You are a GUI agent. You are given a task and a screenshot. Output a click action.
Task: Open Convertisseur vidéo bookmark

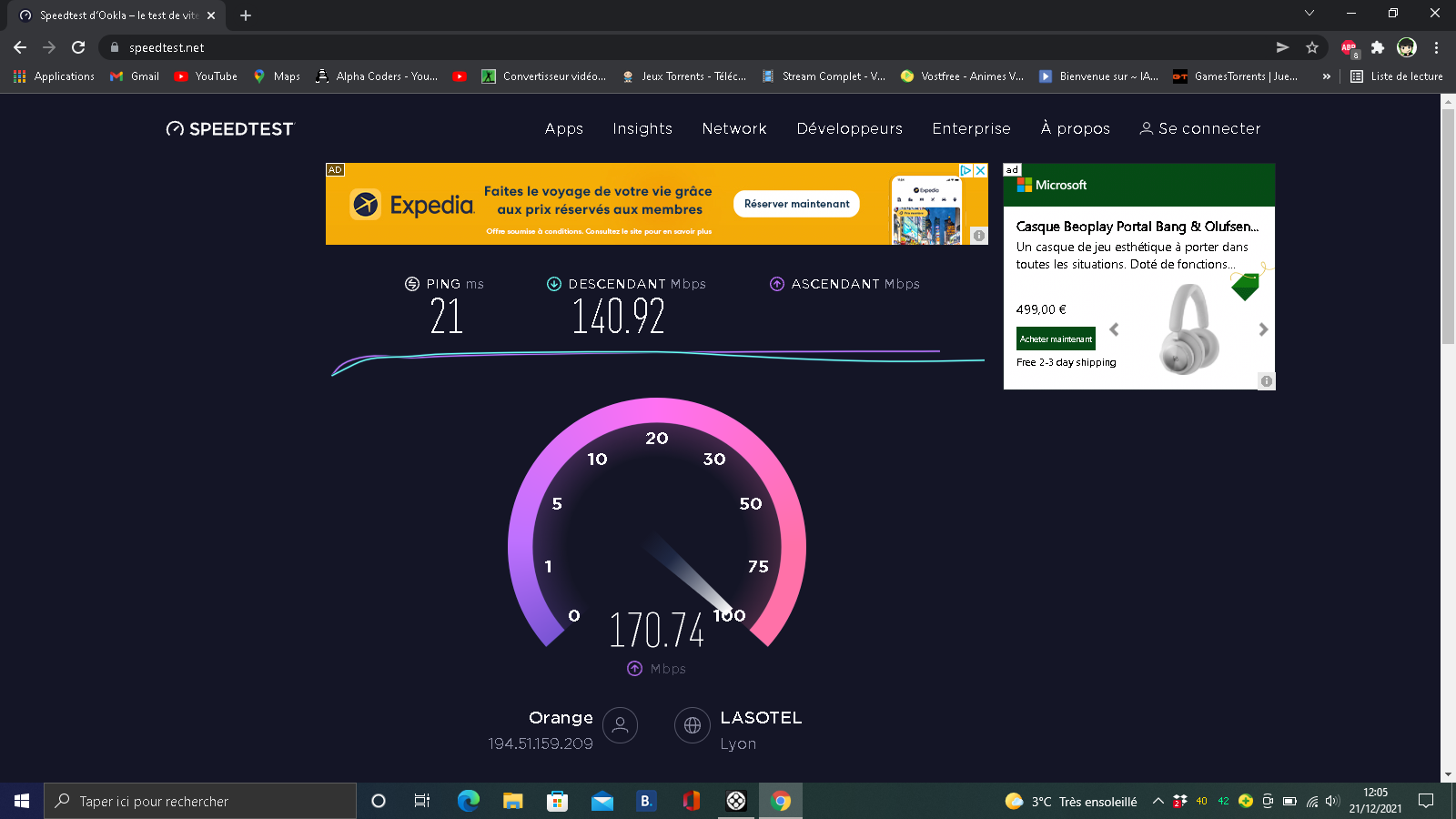click(544, 76)
